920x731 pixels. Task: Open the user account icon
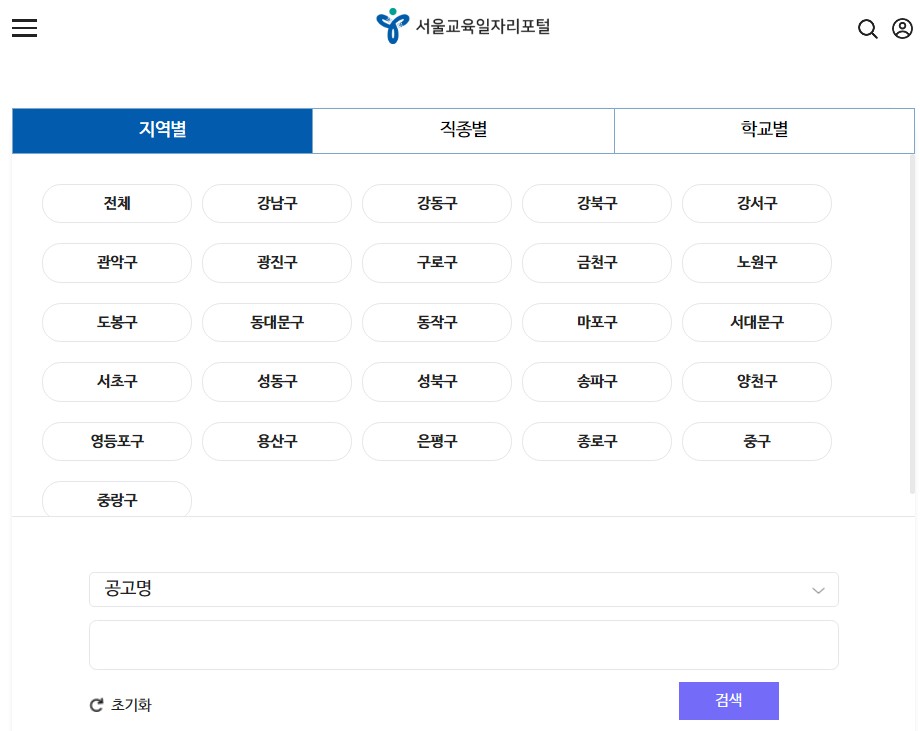coord(901,29)
